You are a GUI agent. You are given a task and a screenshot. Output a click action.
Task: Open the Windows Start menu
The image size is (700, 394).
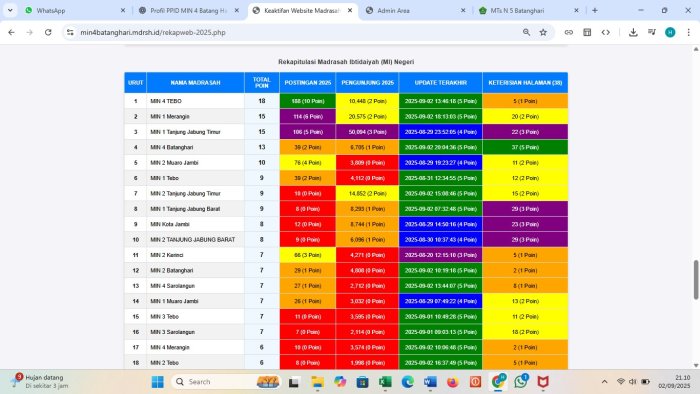158,382
